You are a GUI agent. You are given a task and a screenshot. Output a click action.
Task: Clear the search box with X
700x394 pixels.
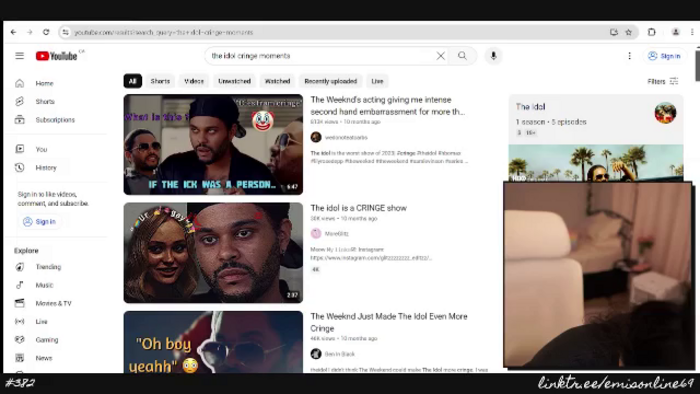coord(440,56)
